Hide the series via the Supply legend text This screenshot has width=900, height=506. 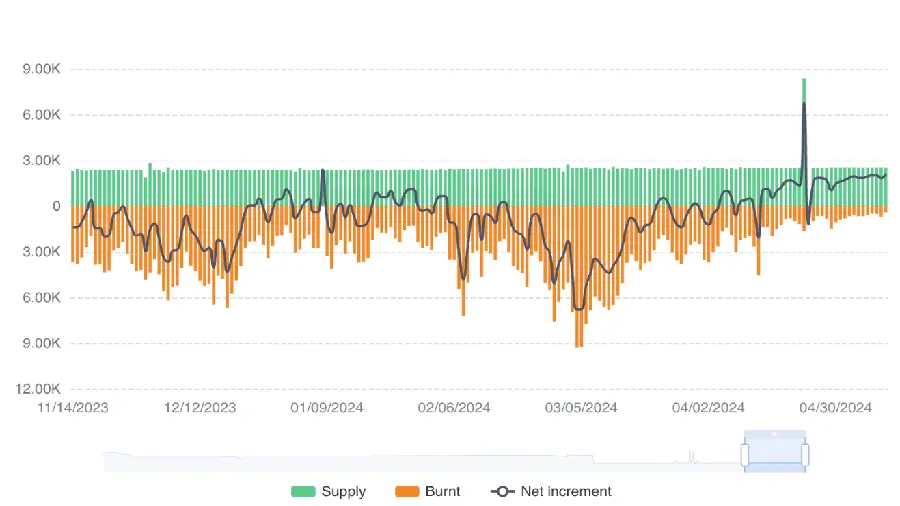[345, 491]
